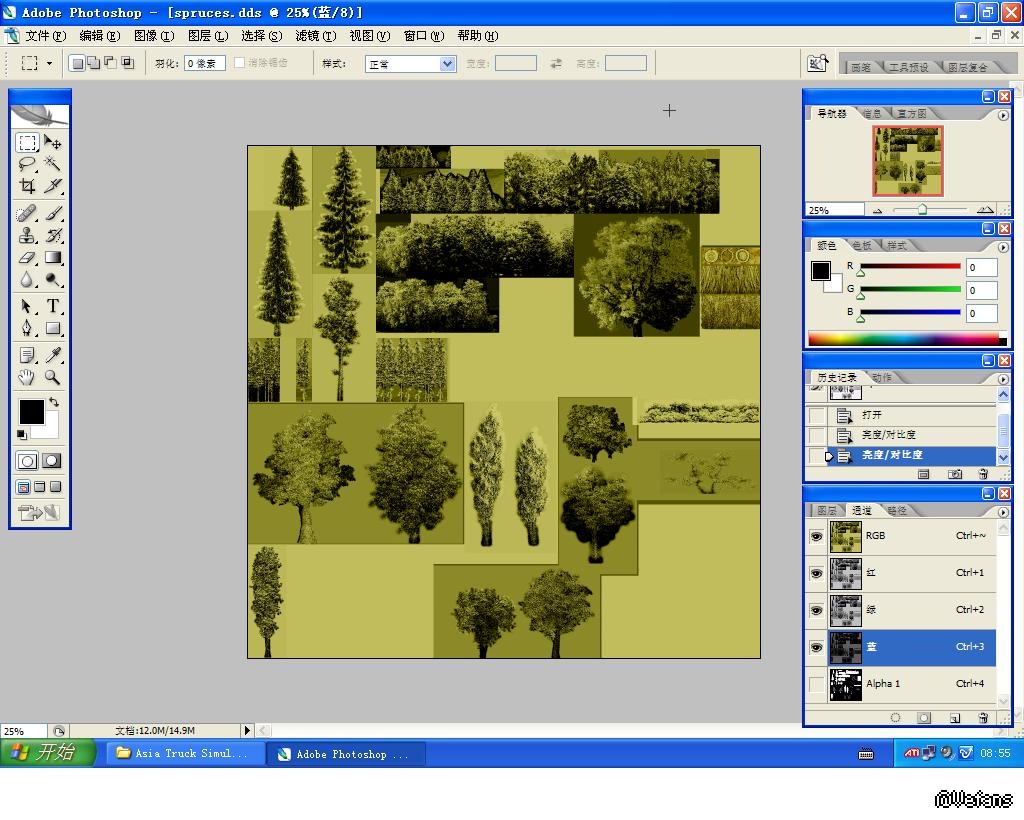1024x820 pixels.
Task: Switch to the 图层 tab
Action: [x=828, y=511]
